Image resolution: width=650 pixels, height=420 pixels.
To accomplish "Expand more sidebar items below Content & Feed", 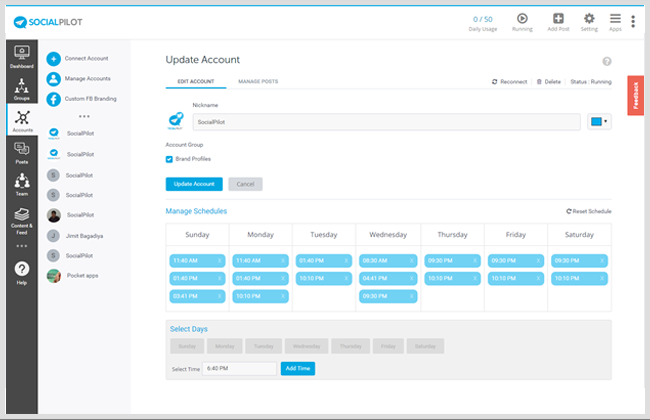I will pyautogui.click(x=22, y=246).
